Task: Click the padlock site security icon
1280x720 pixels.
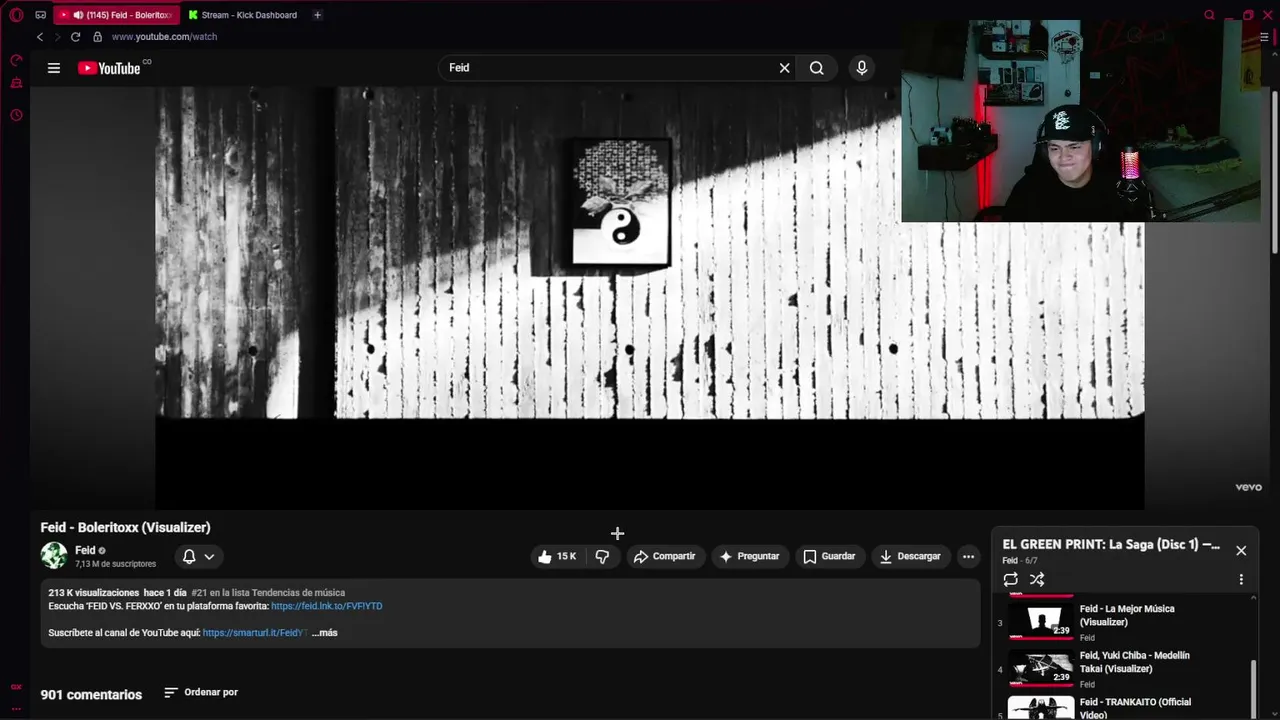Action: click(x=97, y=37)
